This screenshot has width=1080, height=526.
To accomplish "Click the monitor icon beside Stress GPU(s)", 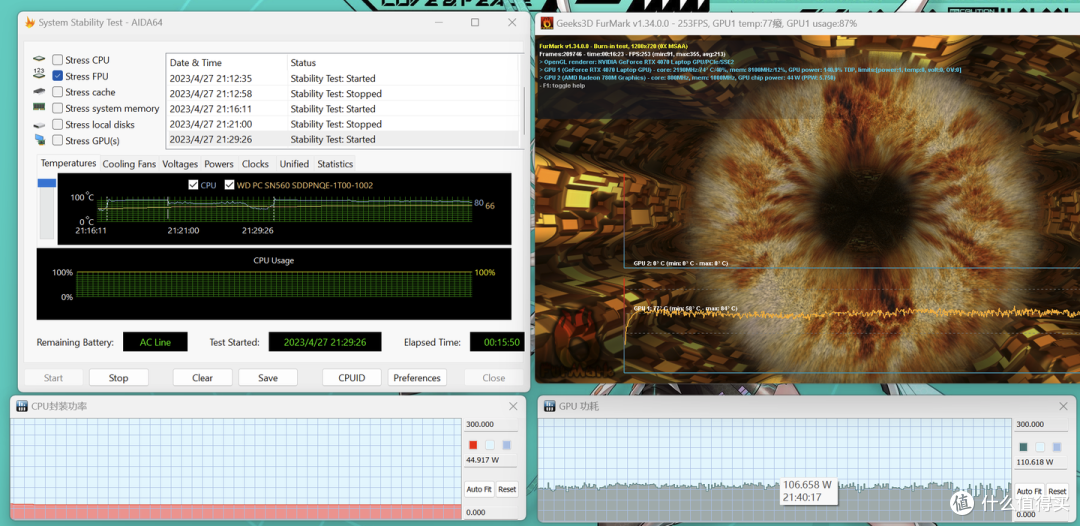I will 39,140.
